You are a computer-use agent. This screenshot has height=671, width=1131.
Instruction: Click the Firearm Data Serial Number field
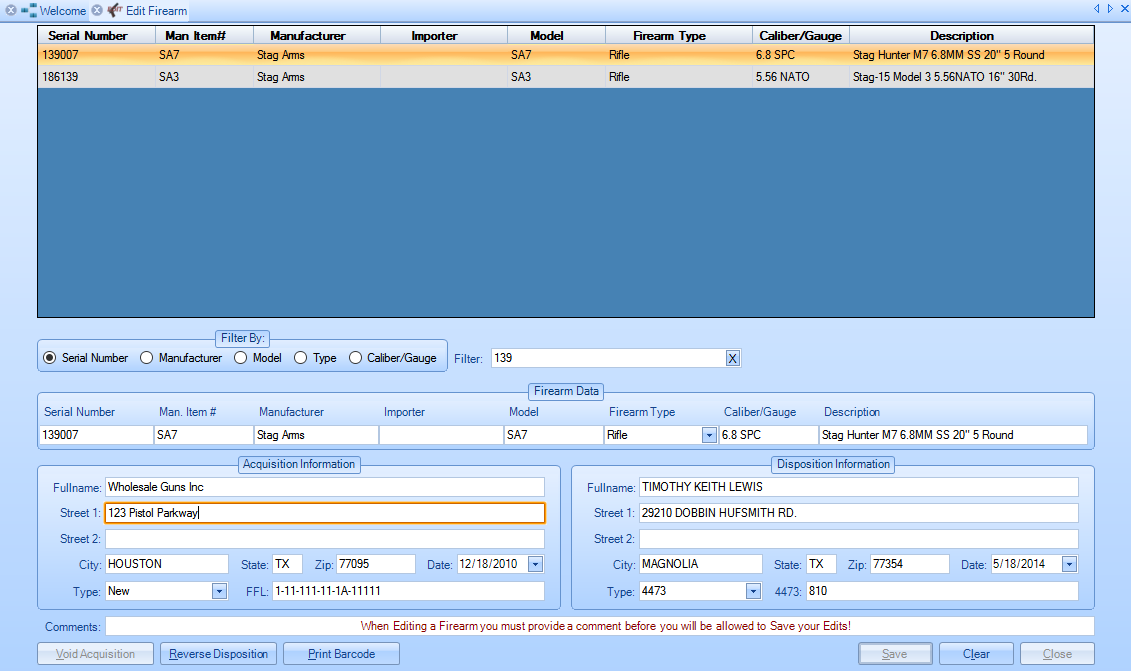pyautogui.click(x=96, y=435)
